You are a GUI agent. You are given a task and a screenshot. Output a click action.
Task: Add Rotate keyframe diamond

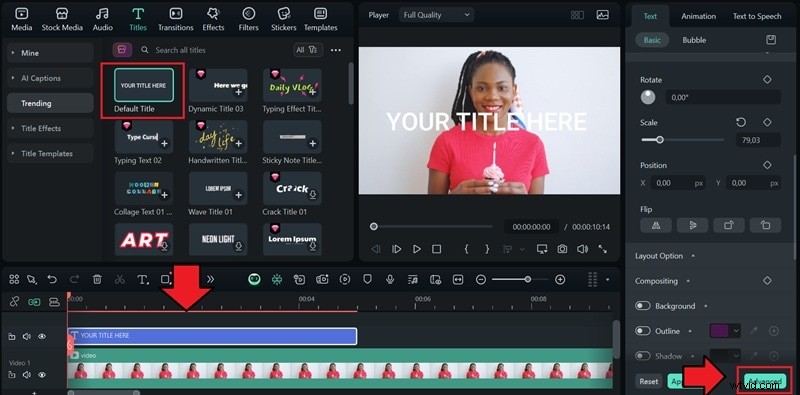tap(767, 80)
